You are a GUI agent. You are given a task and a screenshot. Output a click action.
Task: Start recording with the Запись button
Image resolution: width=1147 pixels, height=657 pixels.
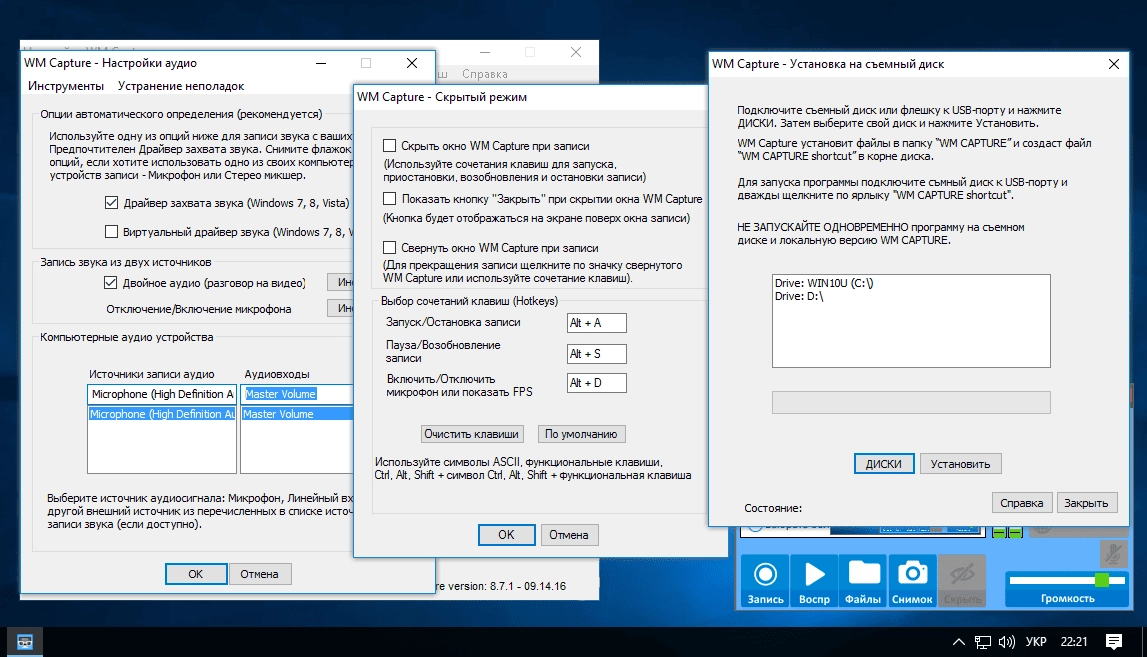765,582
